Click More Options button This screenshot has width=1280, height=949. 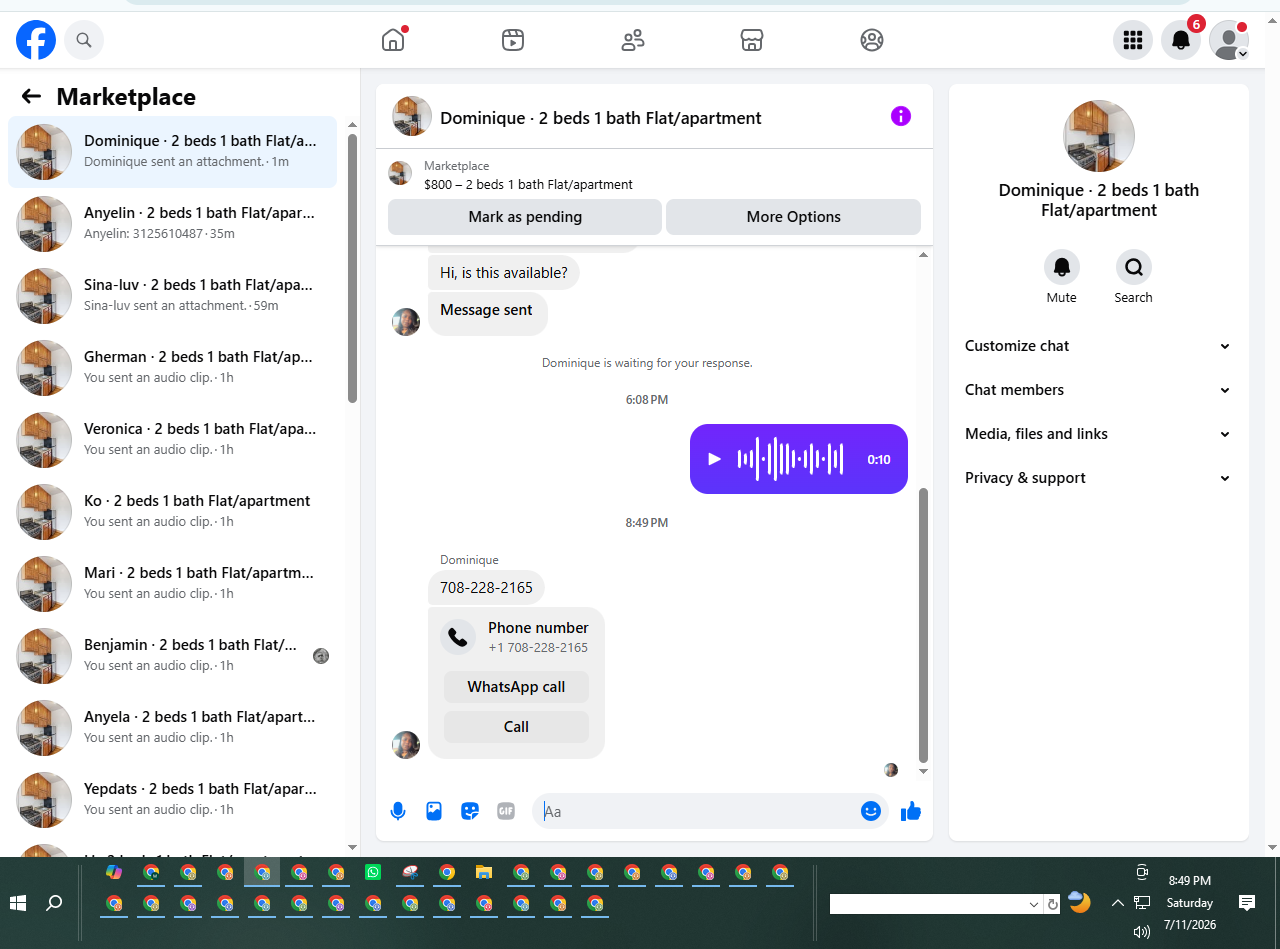pos(793,217)
